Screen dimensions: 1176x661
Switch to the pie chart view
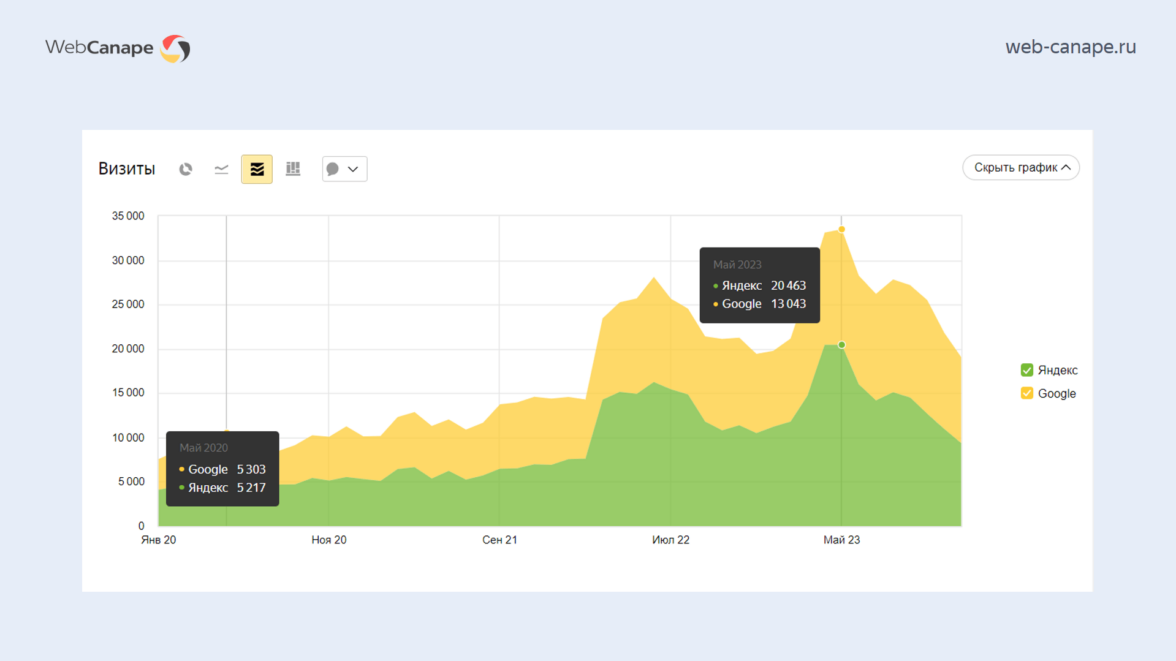coord(185,169)
